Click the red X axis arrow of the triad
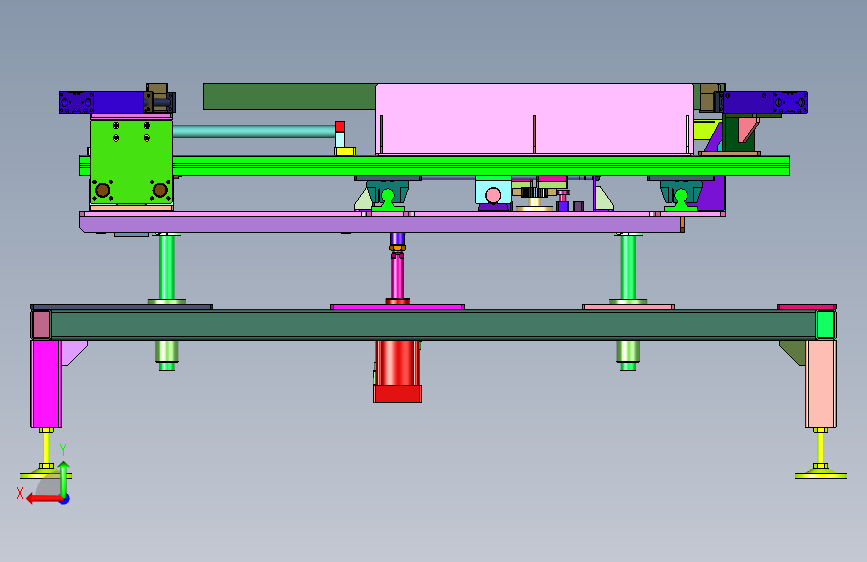This screenshot has height=562, width=867. (44, 499)
